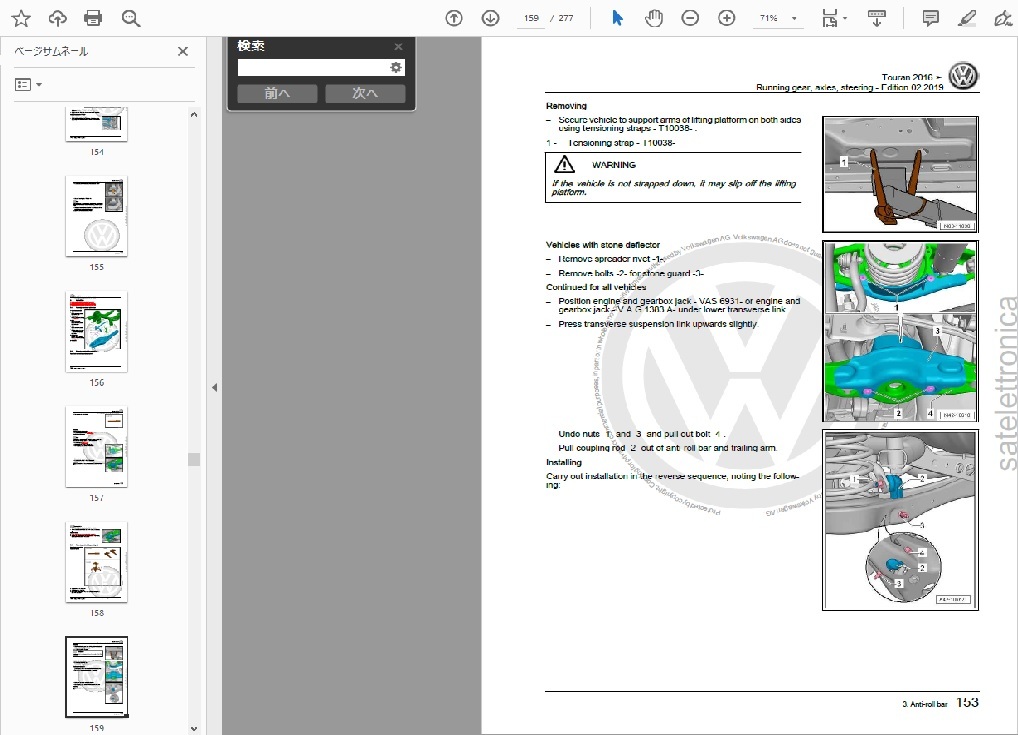This screenshot has height=735, width=1018.
Task: Click the 'Removing' heading text
Action: pyautogui.click(x=566, y=106)
